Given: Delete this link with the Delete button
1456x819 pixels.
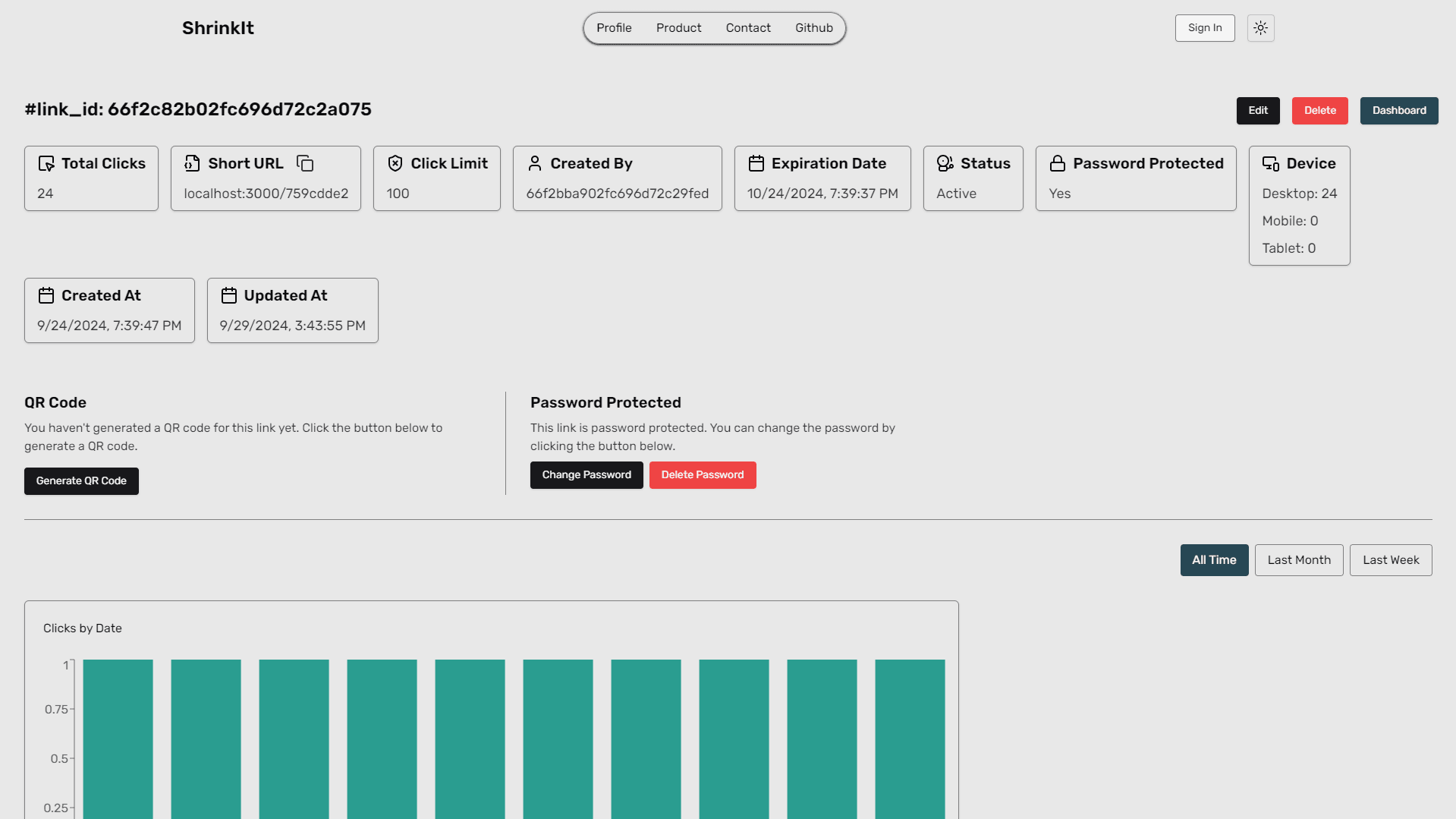Looking at the screenshot, I should click(1320, 111).
